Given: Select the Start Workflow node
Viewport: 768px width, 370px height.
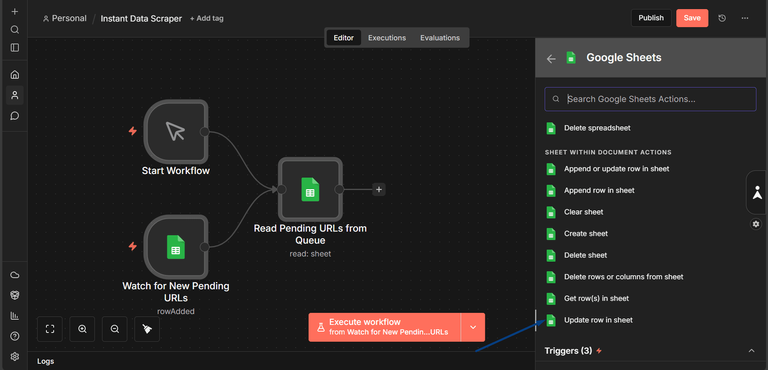Looking at the screenshot, I should (x=176, y=131).
